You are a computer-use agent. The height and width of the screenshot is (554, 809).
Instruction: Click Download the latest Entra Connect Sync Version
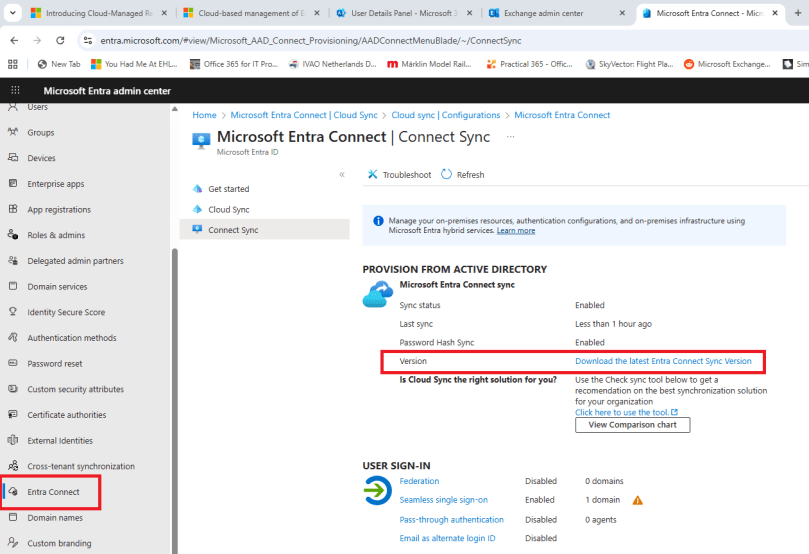[x=663, y=361]
